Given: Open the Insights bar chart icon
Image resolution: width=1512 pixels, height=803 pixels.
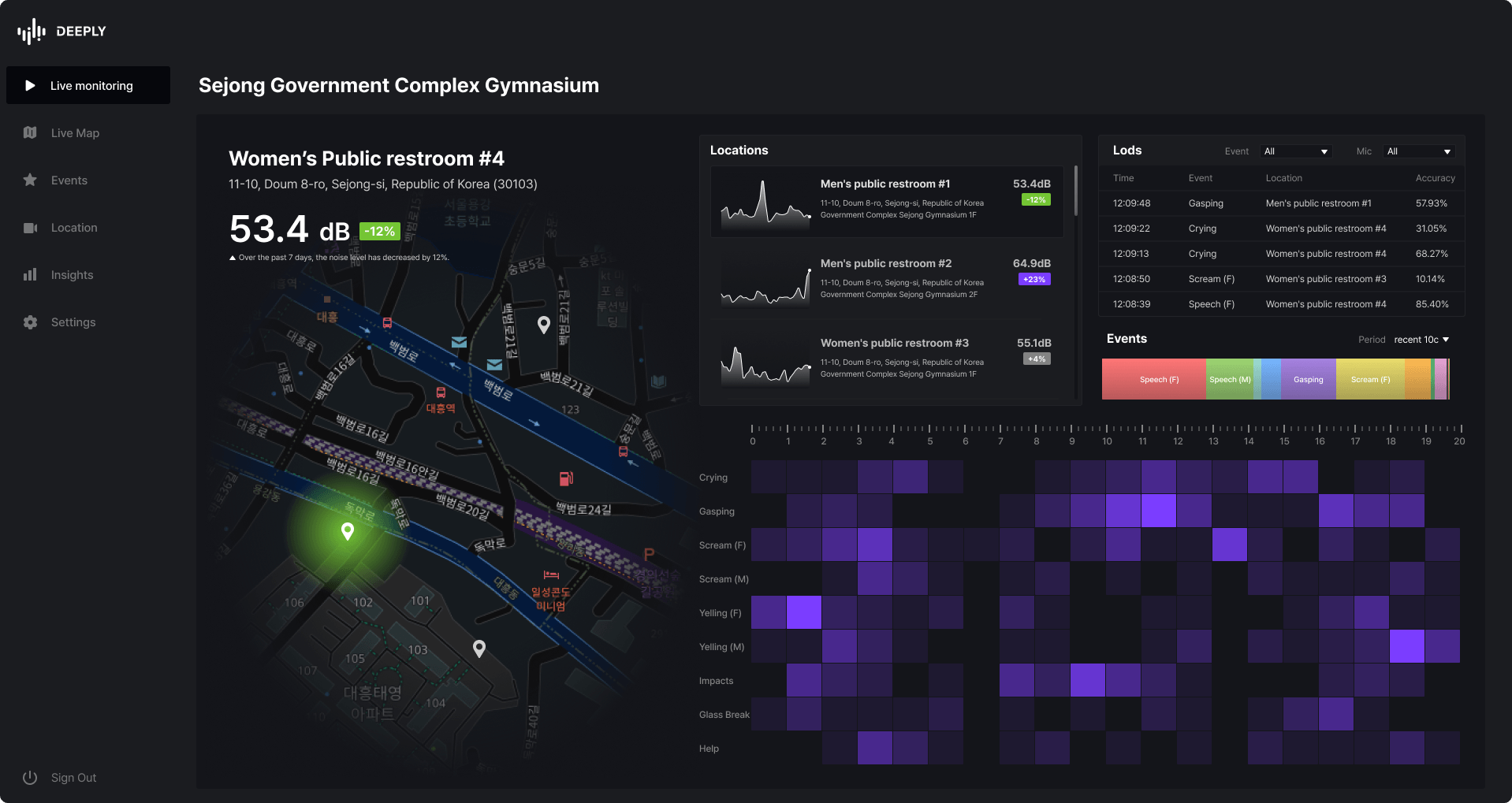Looking at the screenshot, I should tap(30, 275).
